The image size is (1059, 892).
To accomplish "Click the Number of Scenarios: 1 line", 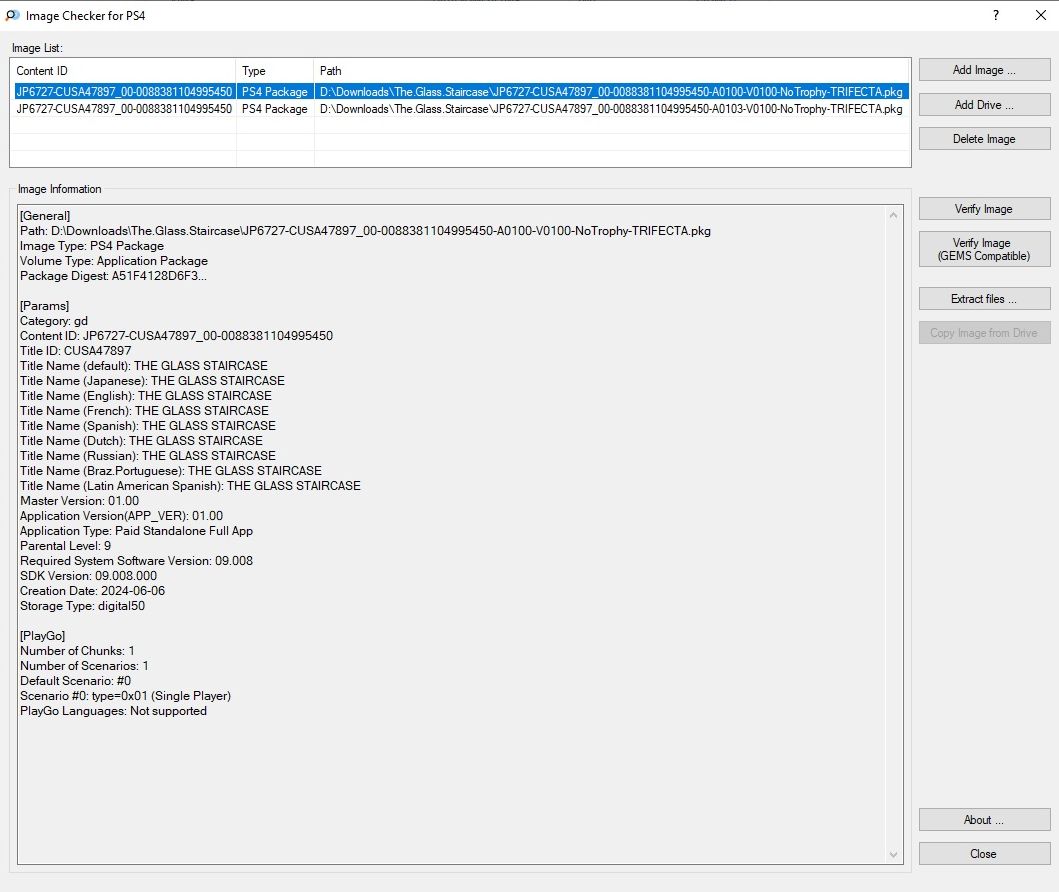I will 84,665.
